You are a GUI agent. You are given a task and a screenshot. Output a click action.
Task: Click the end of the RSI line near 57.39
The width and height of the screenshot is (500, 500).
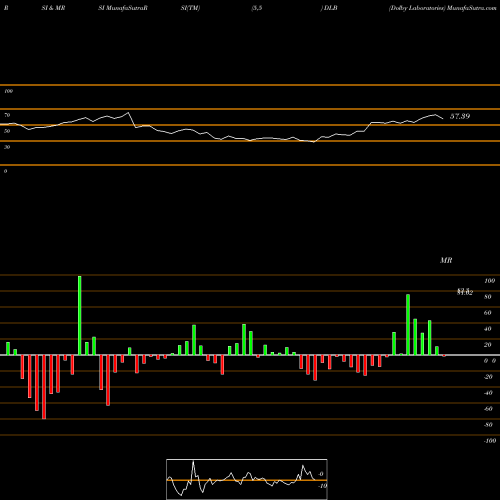(443, 118)
